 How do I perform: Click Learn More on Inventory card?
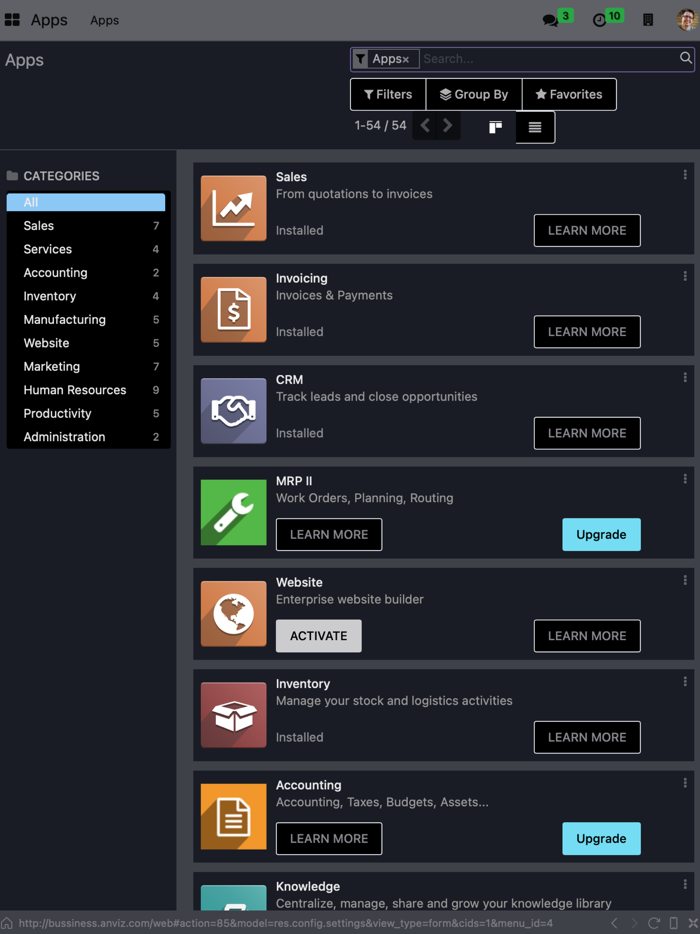point(587,737)
